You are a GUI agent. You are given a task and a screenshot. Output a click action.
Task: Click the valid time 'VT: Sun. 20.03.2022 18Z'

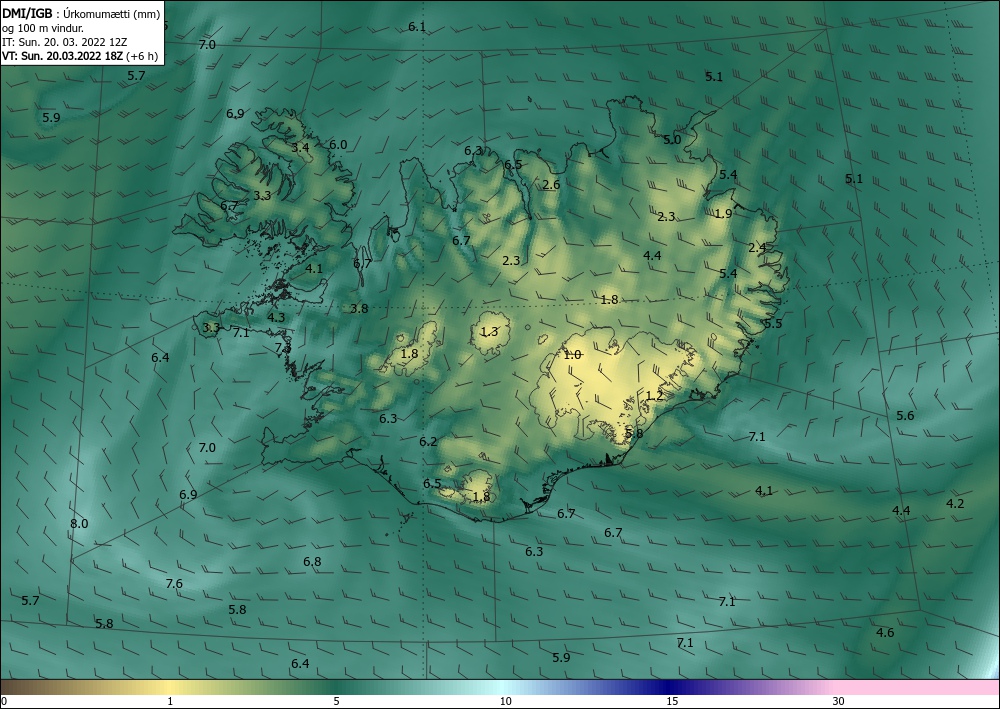62,55
